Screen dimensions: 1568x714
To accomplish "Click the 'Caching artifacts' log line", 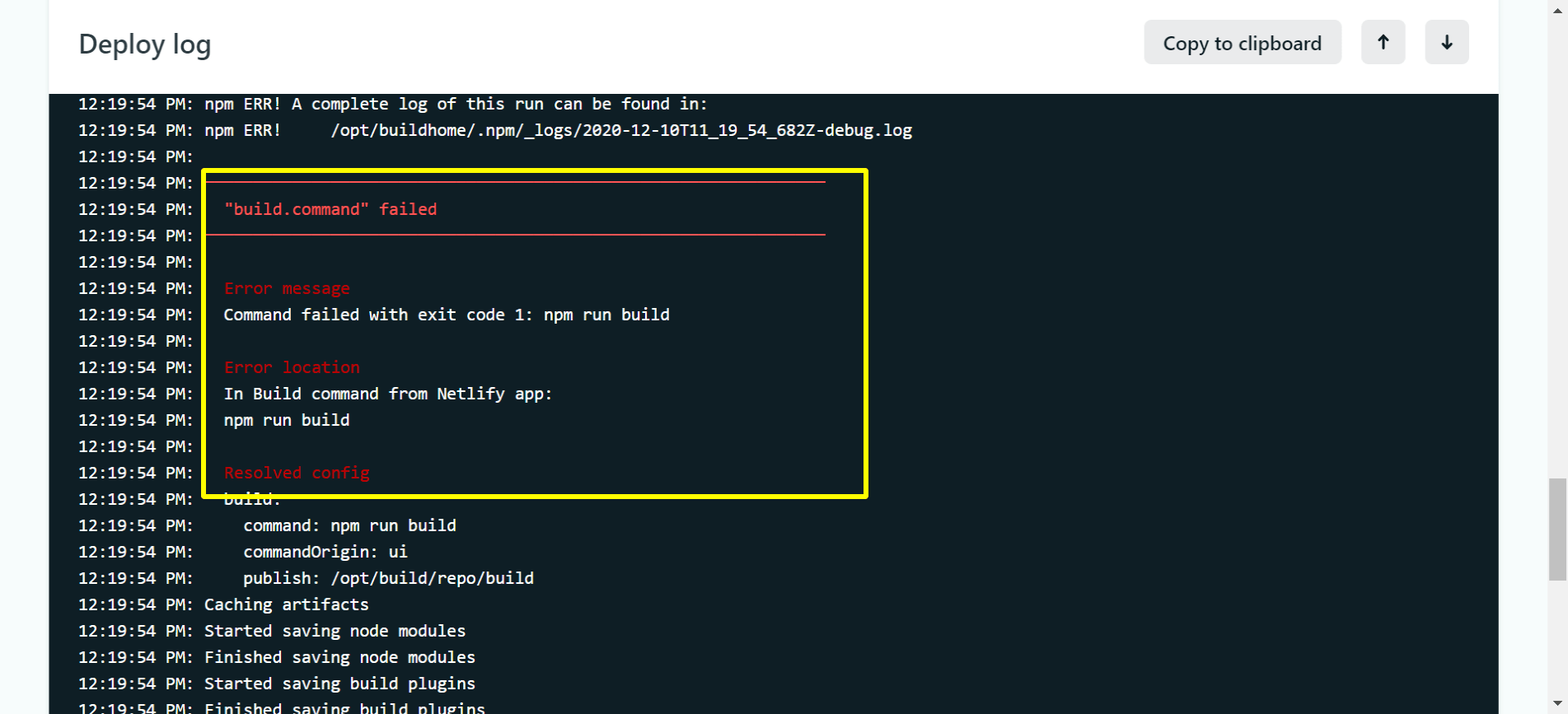I will point(287,604).
